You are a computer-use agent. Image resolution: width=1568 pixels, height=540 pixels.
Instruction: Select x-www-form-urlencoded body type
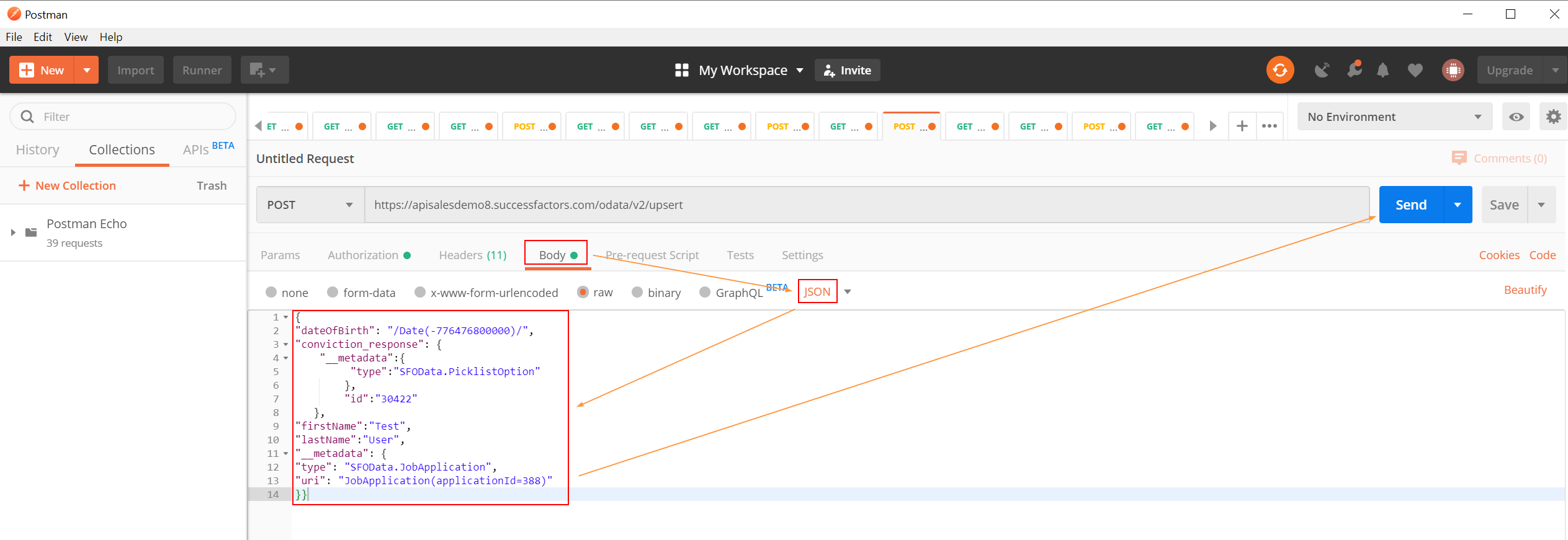point(420,292)
